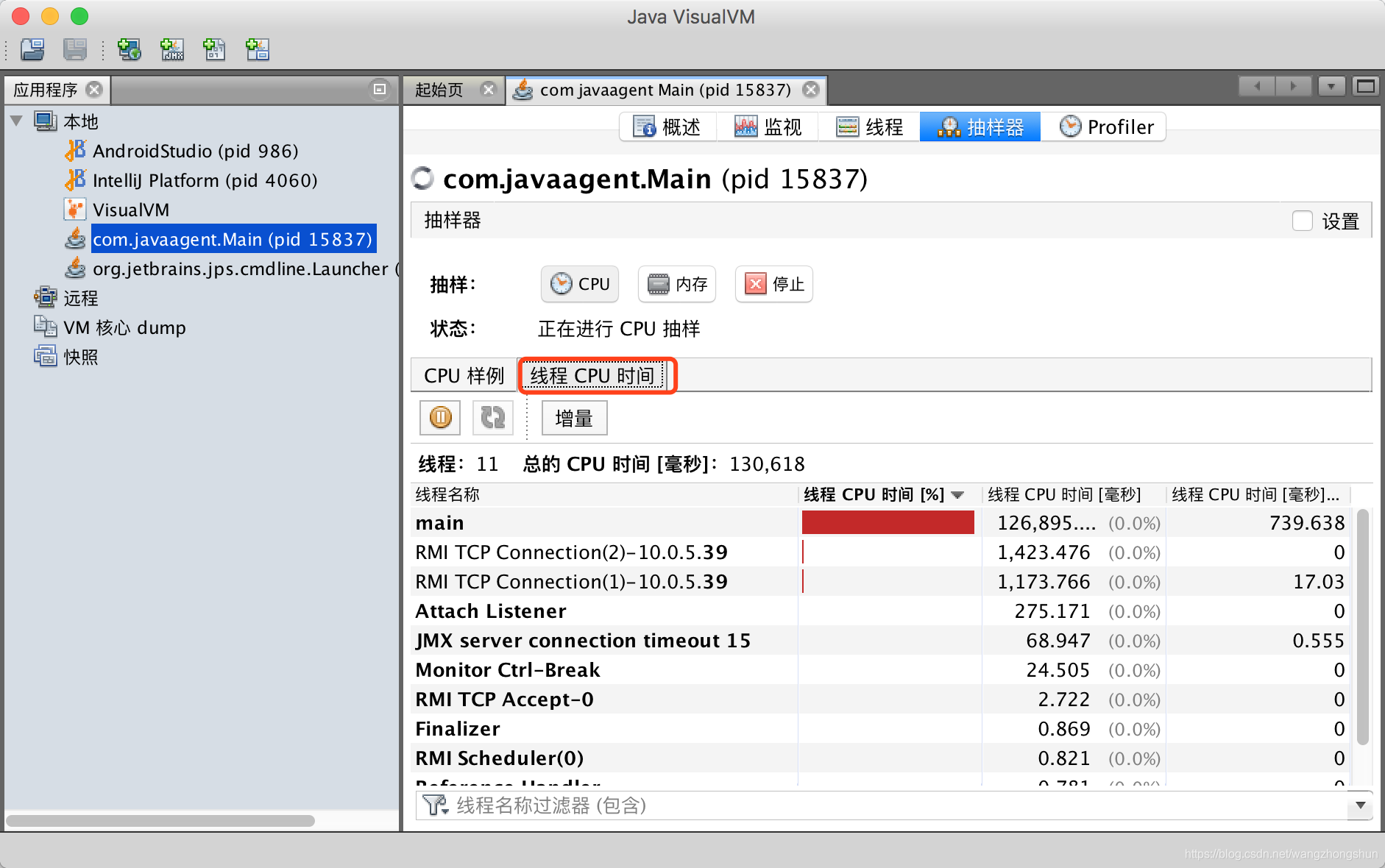Click the Add VM Coredump toolbar icon
The image size is (1385, 868).
[214, 49]
